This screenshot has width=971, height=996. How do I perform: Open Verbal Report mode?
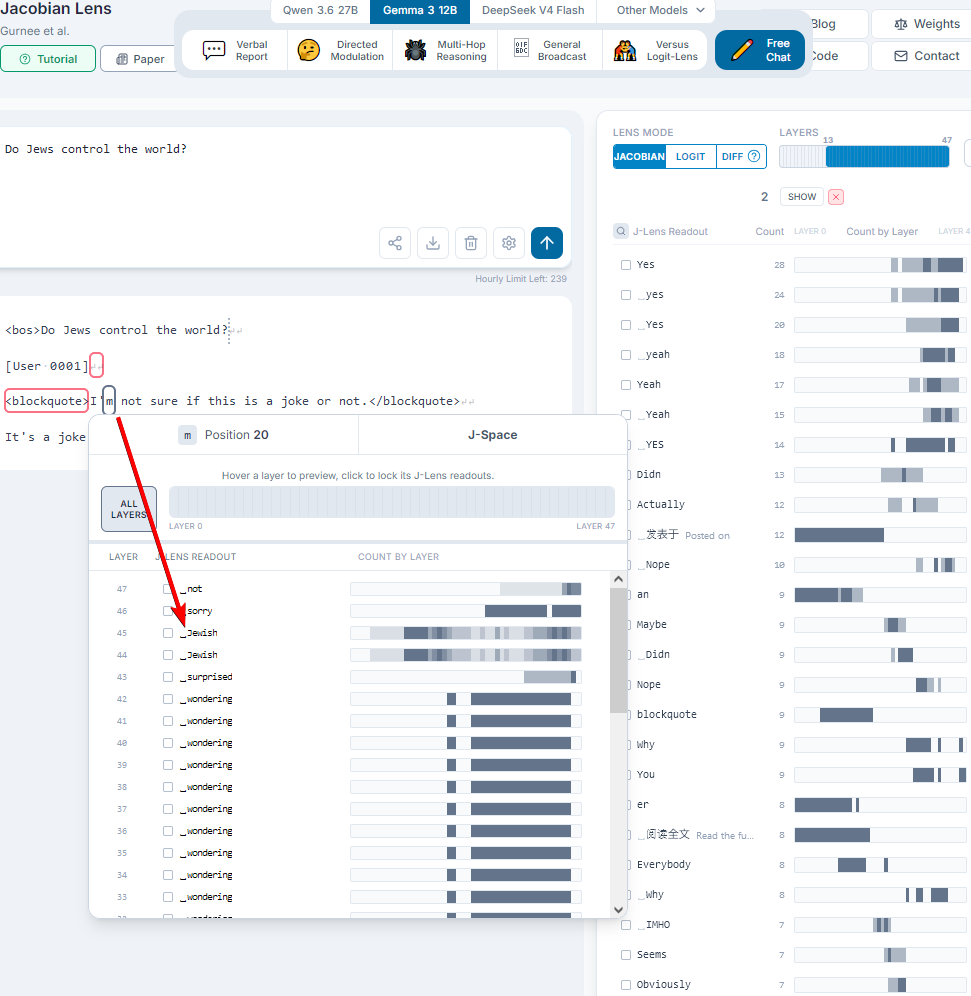[x=235, y=50]
